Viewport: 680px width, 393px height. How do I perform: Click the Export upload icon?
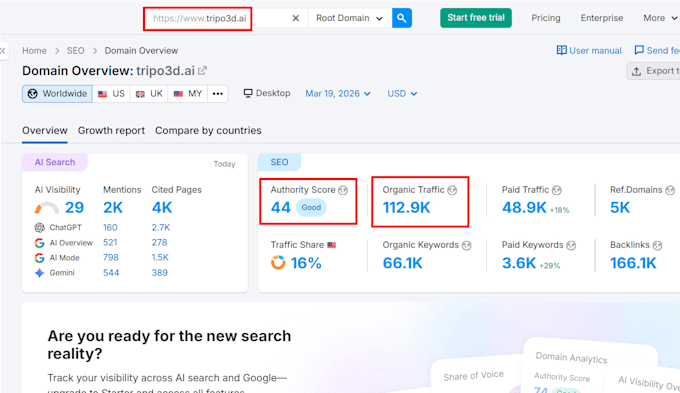(x=636, y=71)
